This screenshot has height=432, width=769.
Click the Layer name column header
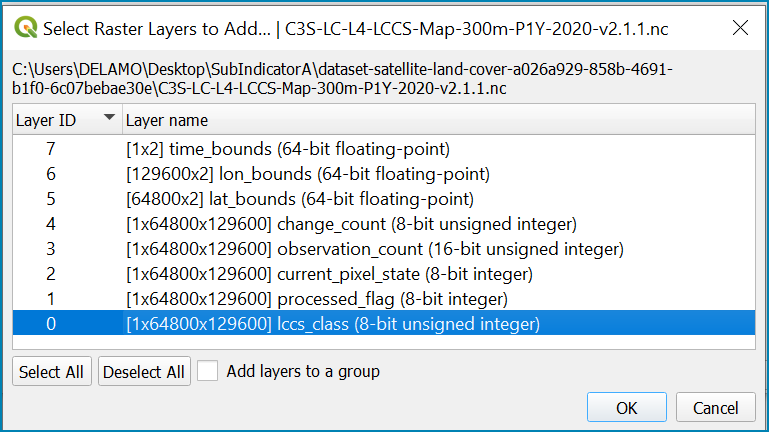(x=438, y=120)
